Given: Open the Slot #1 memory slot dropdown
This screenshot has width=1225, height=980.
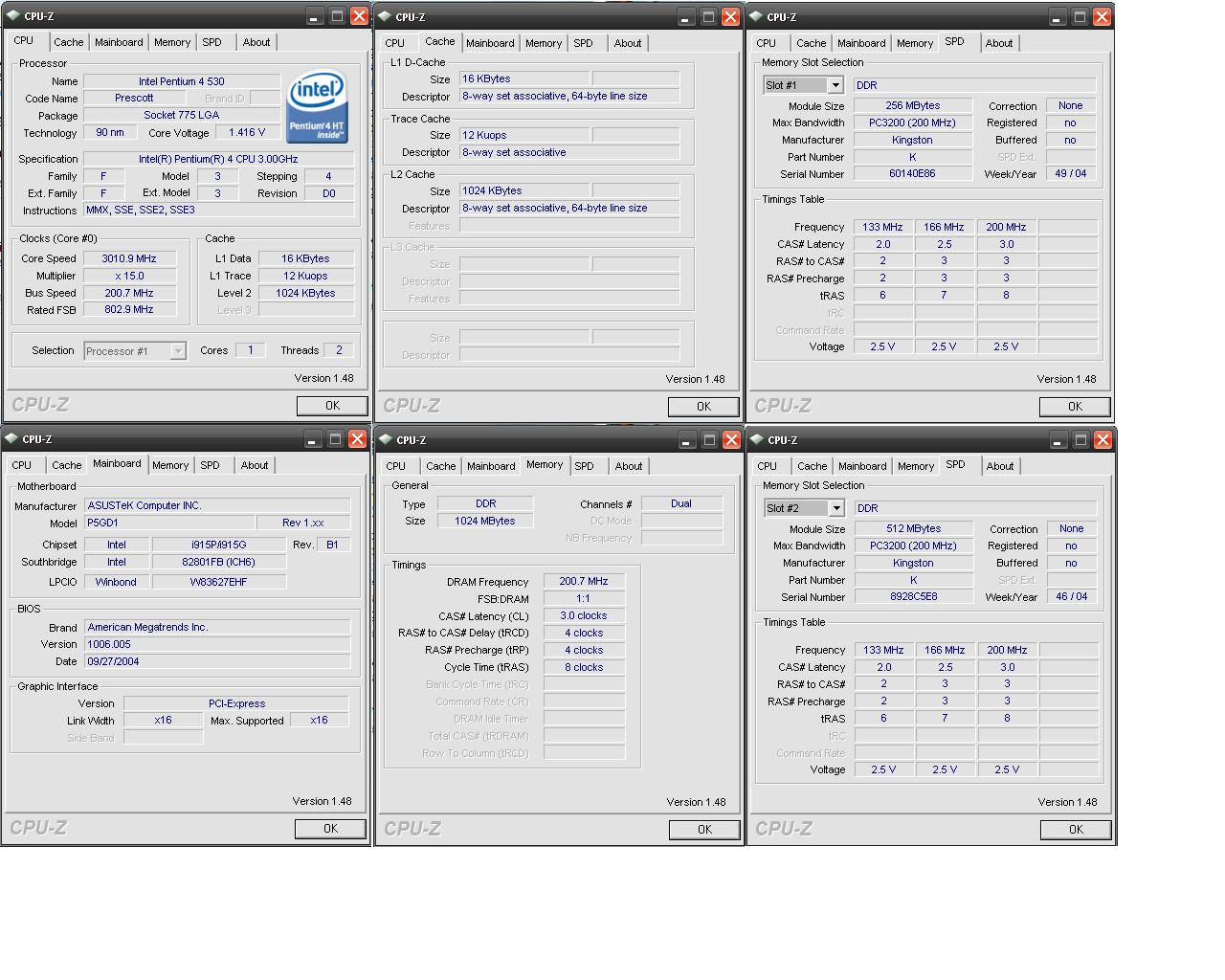Looking at the screenshot, I should [x=835, y=85].
